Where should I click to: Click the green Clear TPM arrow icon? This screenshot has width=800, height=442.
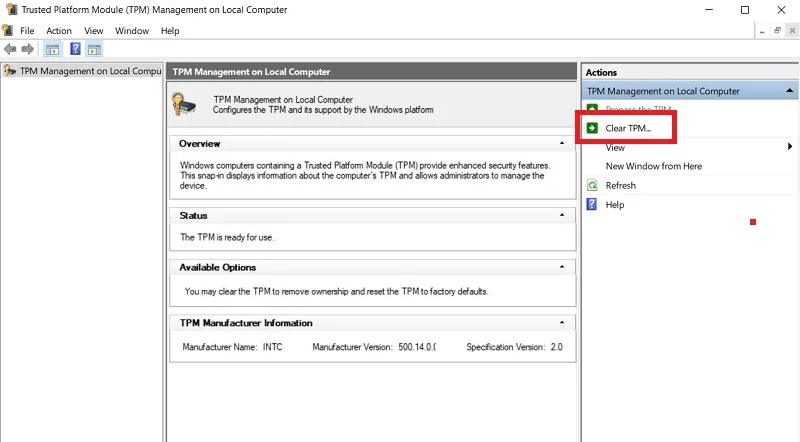[592, 128]
